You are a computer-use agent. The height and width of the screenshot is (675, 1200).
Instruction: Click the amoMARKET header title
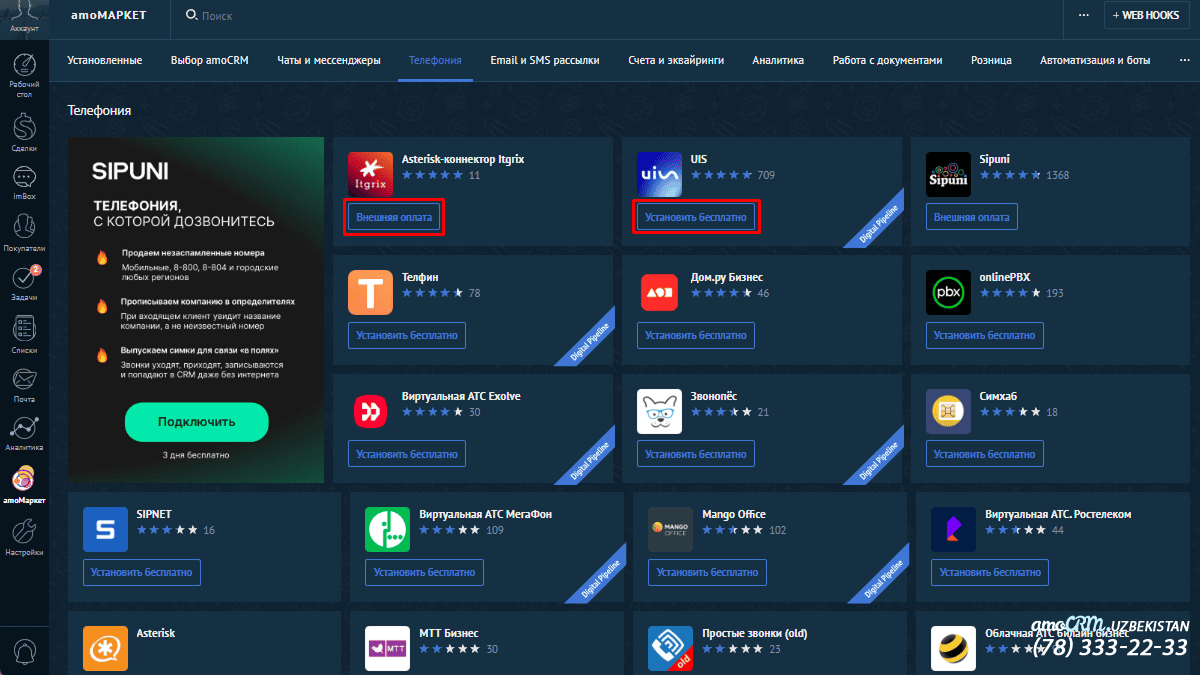(109, 16)
